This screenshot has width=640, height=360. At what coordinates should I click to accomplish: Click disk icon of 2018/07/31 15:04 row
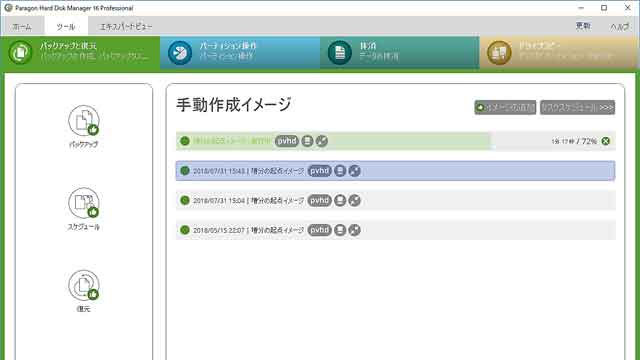pos(340,200)
